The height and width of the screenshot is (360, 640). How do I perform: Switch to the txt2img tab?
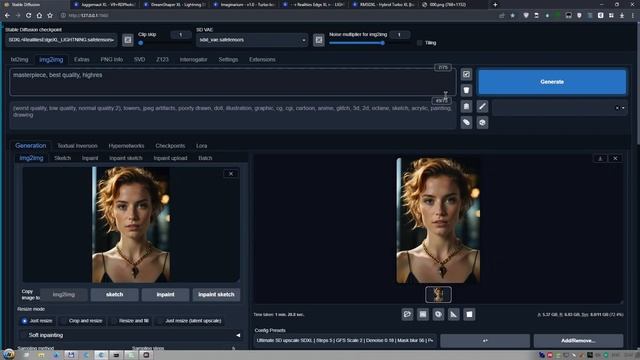click(19, 60)
